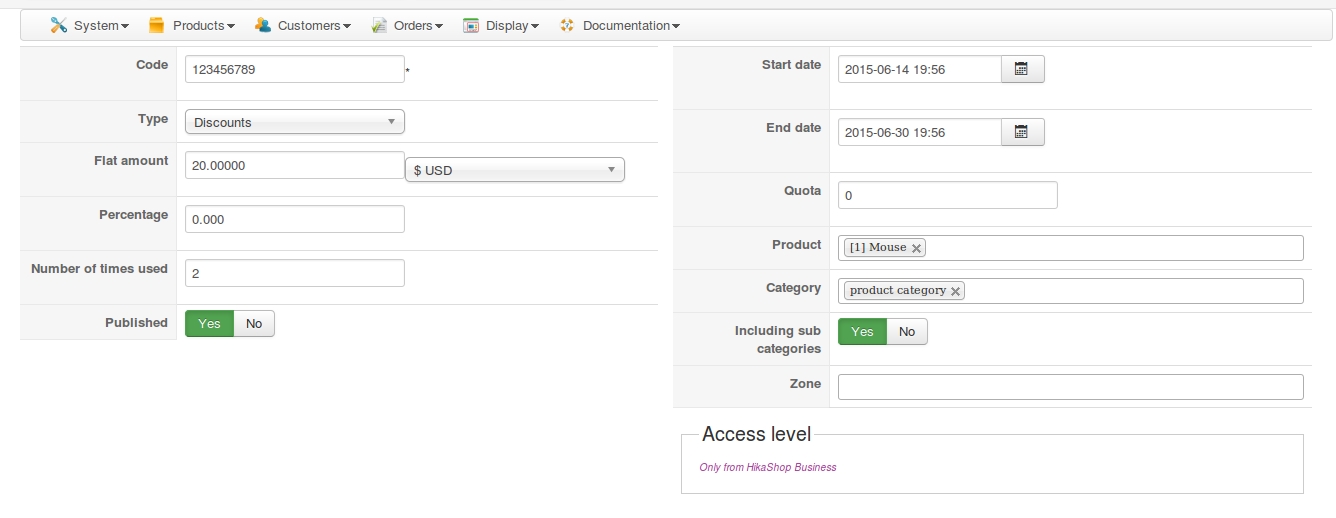Open the $ USD currency dropdown
This screenshot has height=518, width=1336.
coord(514,170)
